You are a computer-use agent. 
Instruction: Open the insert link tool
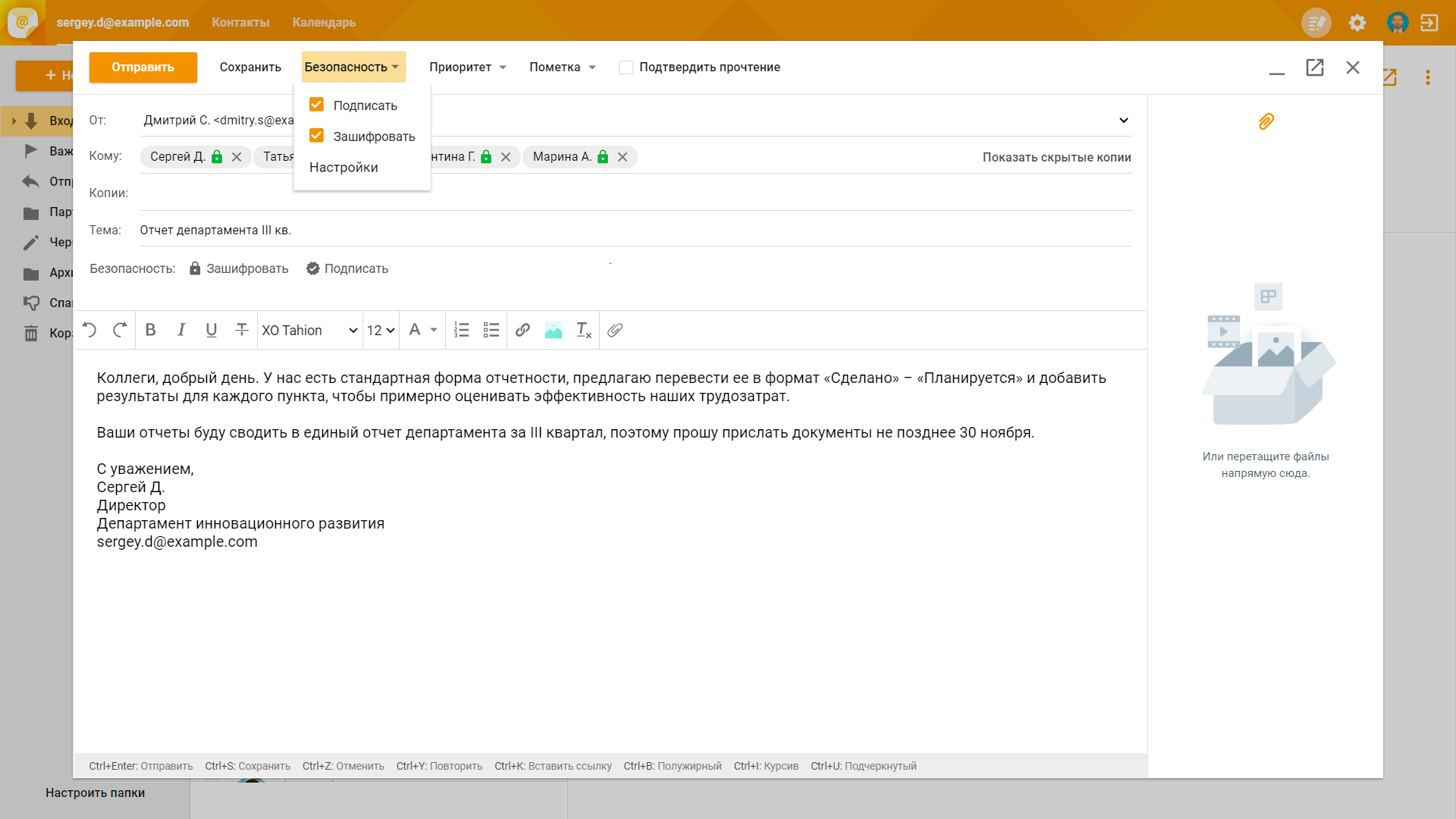(522, 330)
